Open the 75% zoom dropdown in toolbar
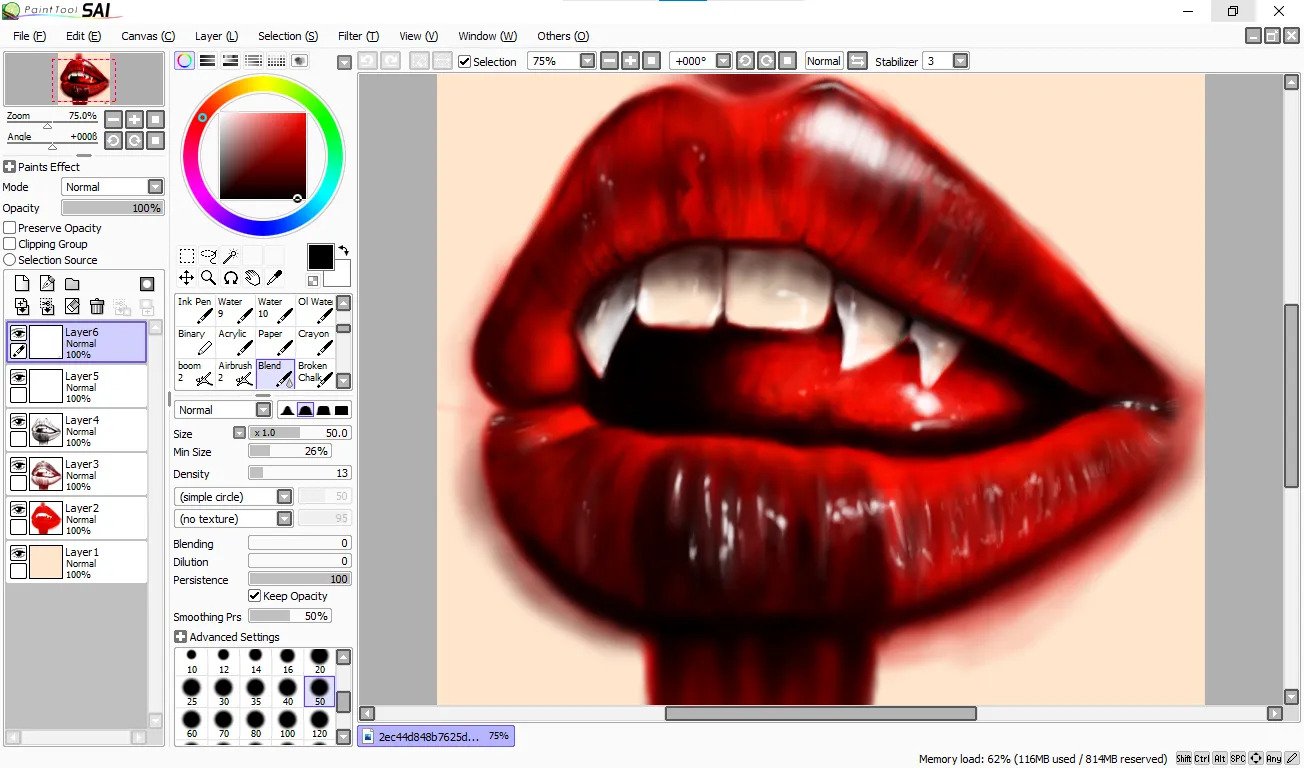The width and height of the screenshot is (1304, 768). tap(587, 61)
